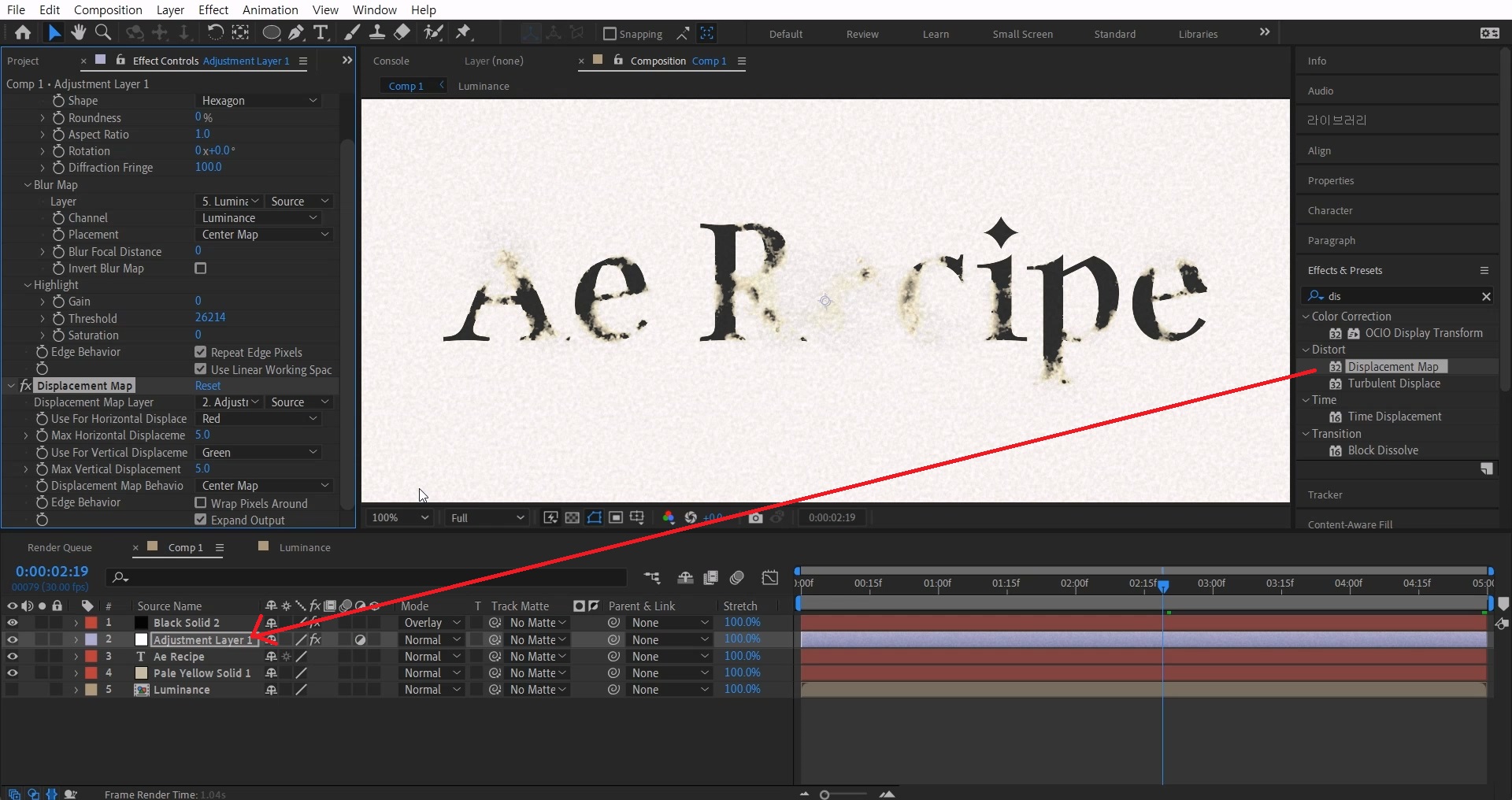This screenshot has width=1512, height=800.
Task: Click Region of Interest icon
Action: point(616,518)
